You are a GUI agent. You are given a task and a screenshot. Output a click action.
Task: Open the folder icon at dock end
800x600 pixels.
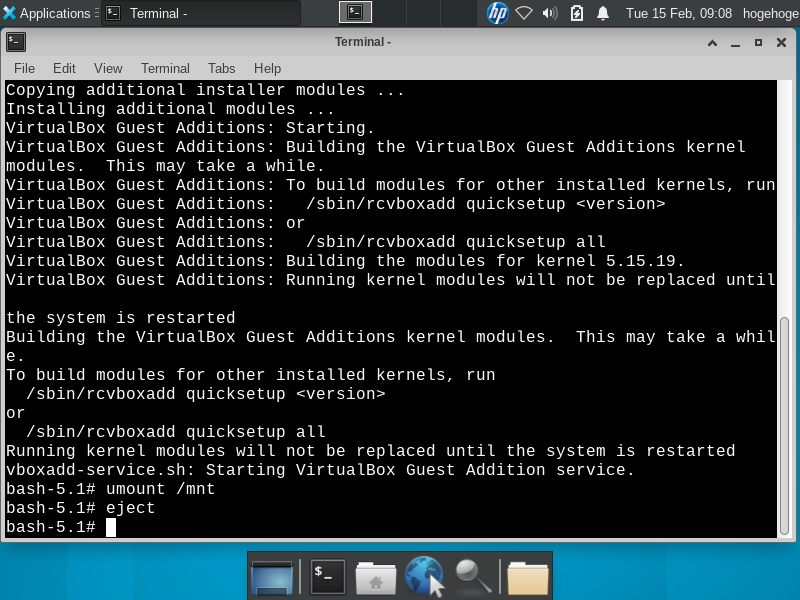pyautogui.click(x=528, y=579)
